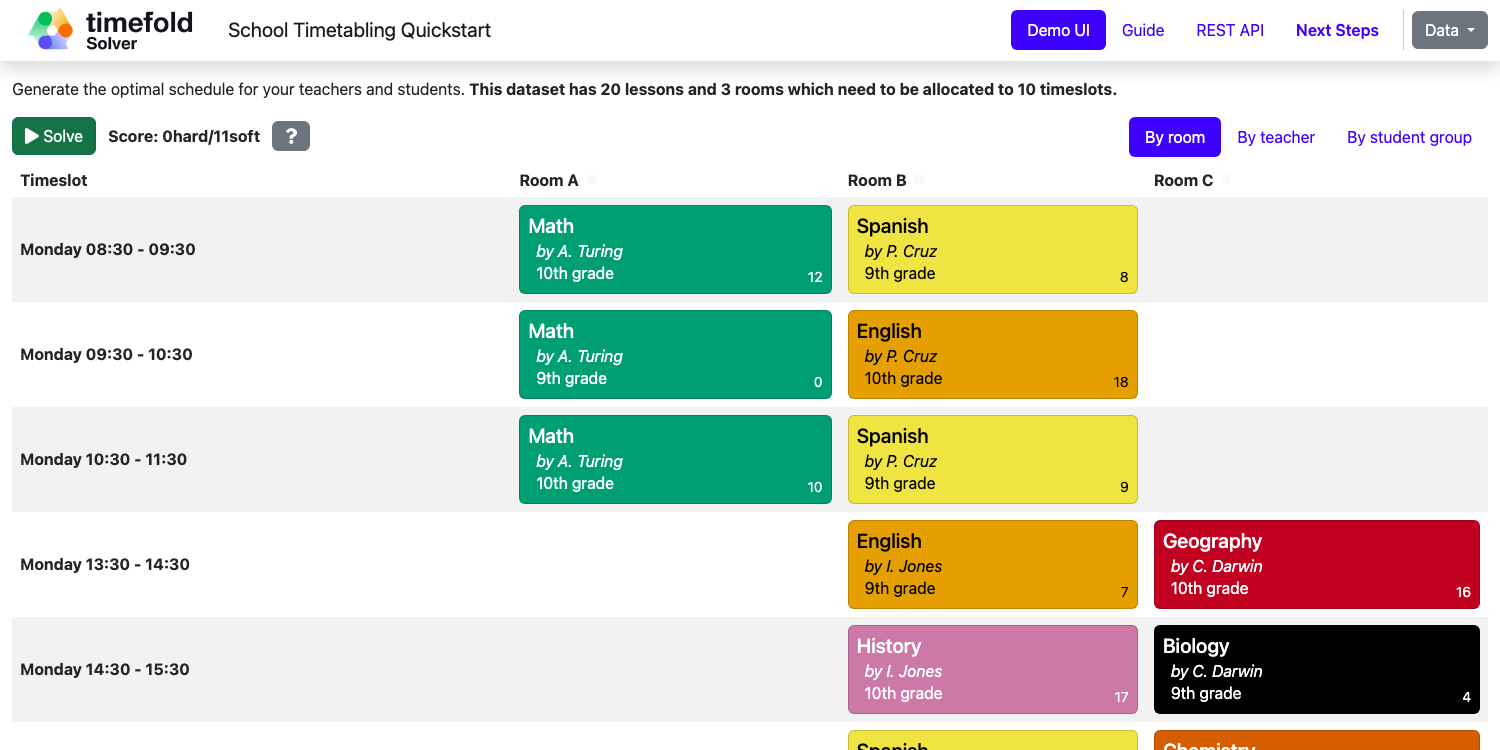This screenshot has width=1500, height=750.
Task: Click the faint icon beside Room B header
Action: pyautogui.click(x=919, y=180)
